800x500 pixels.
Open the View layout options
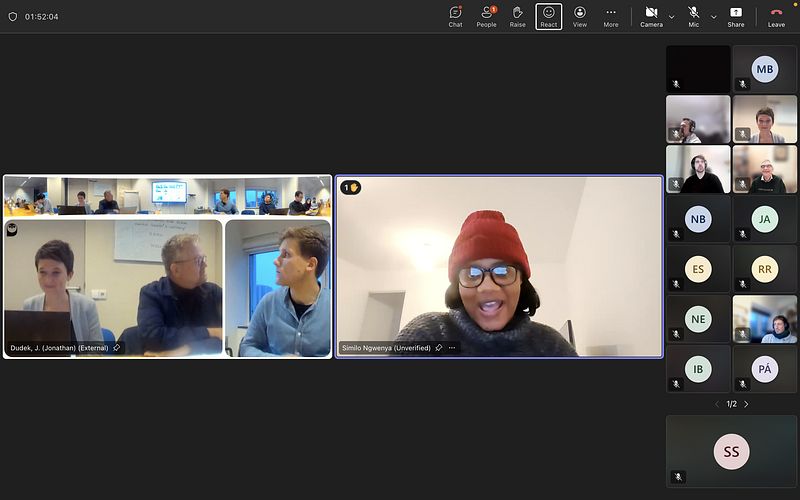click(x=580, y=16)
